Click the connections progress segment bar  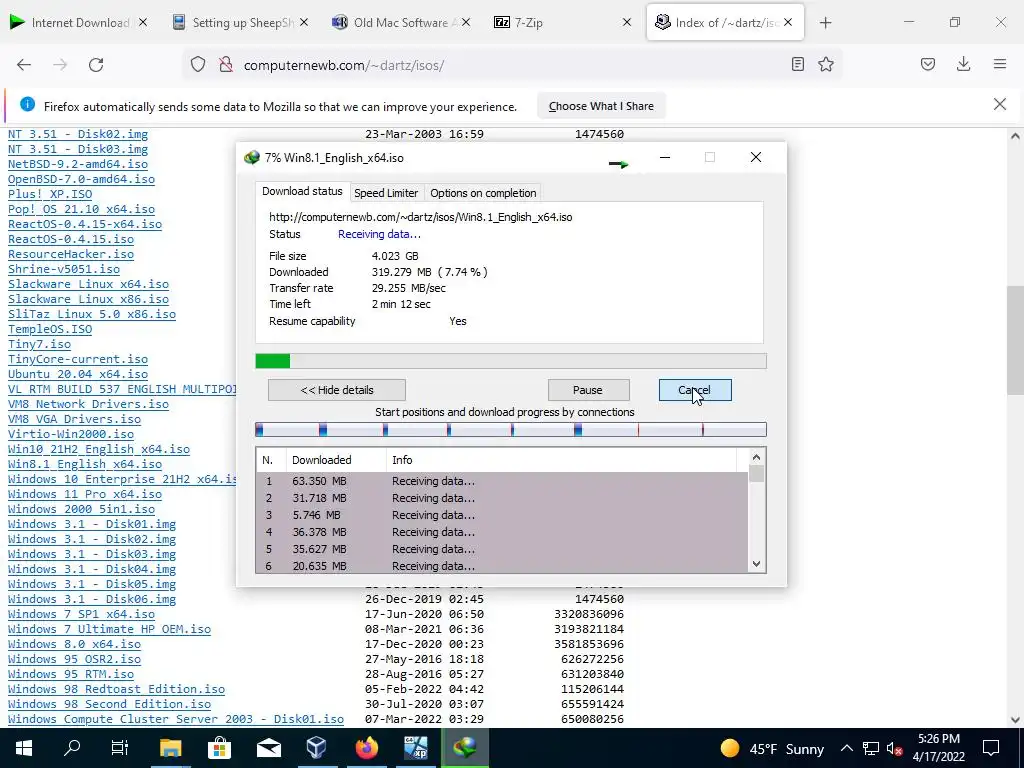[x=511, y=430]
